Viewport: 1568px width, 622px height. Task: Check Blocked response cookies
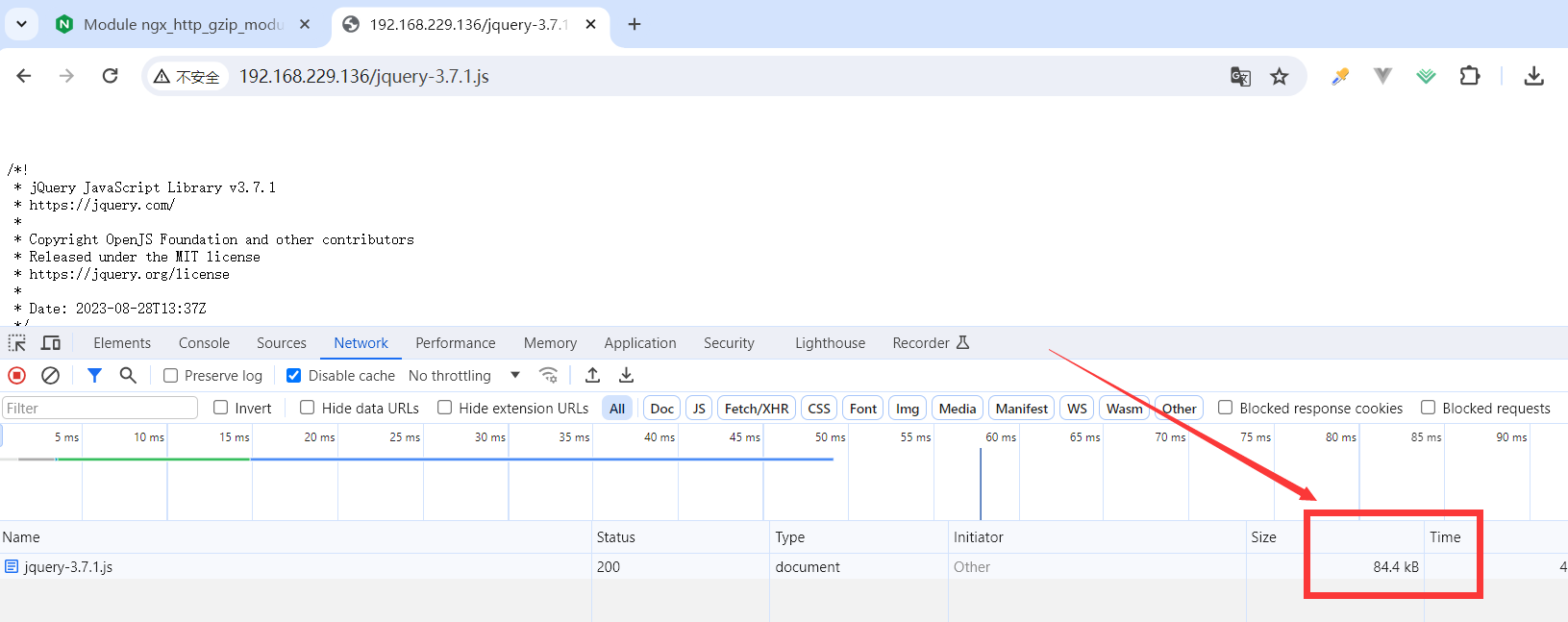coord(1226,408)
